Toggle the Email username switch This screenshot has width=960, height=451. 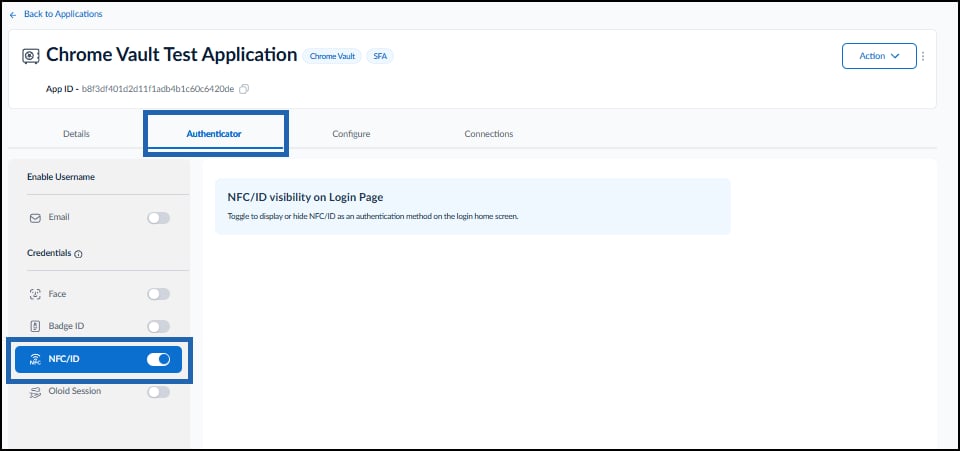pyautogui.click(x=159, y=218)
